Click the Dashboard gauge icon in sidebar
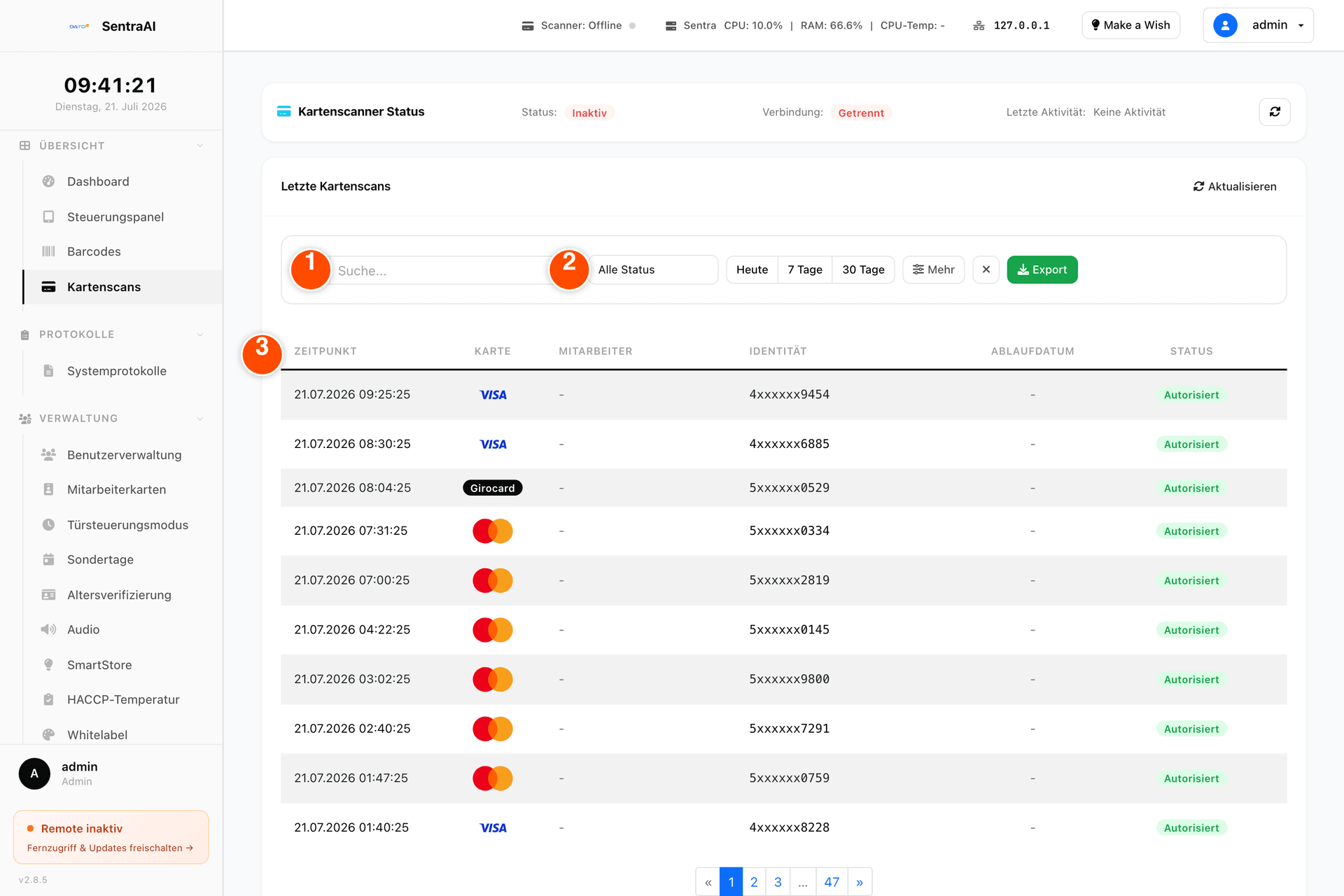1344x896 pixels. (48, 181)
